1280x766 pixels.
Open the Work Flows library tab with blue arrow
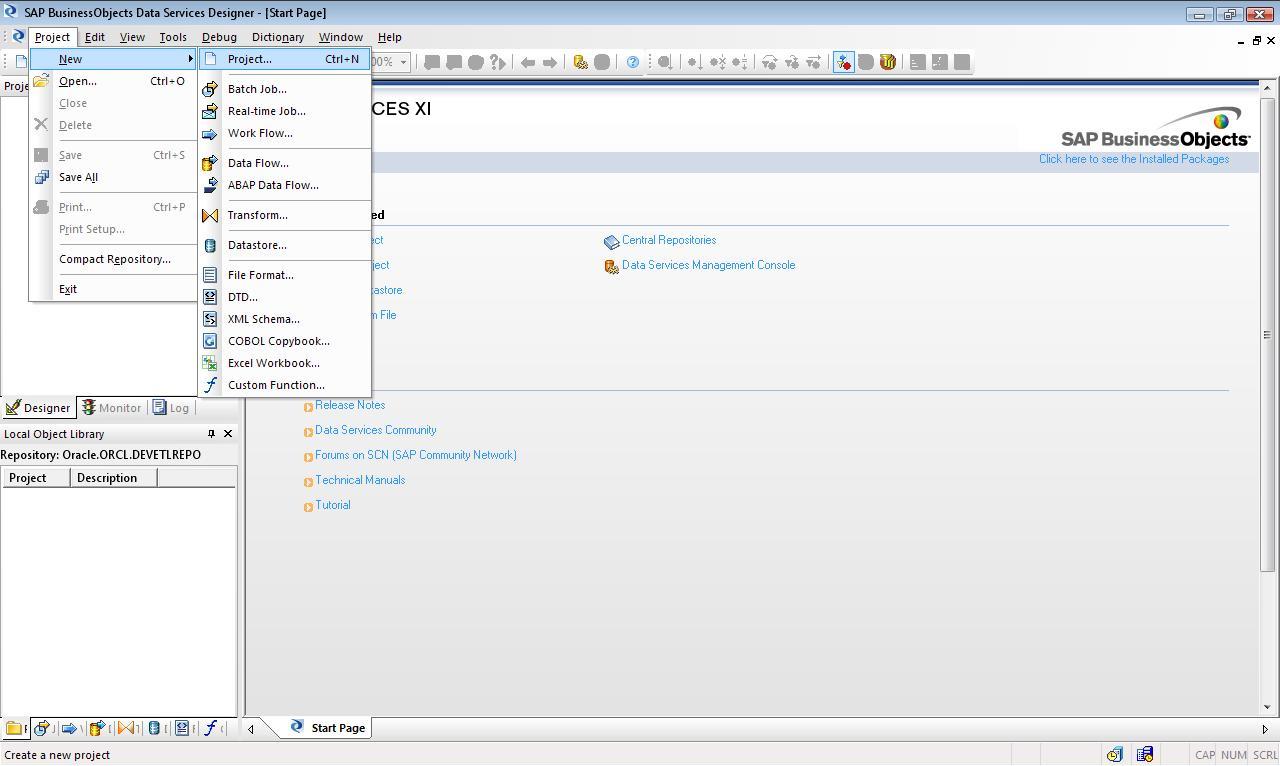coord(70,728)
